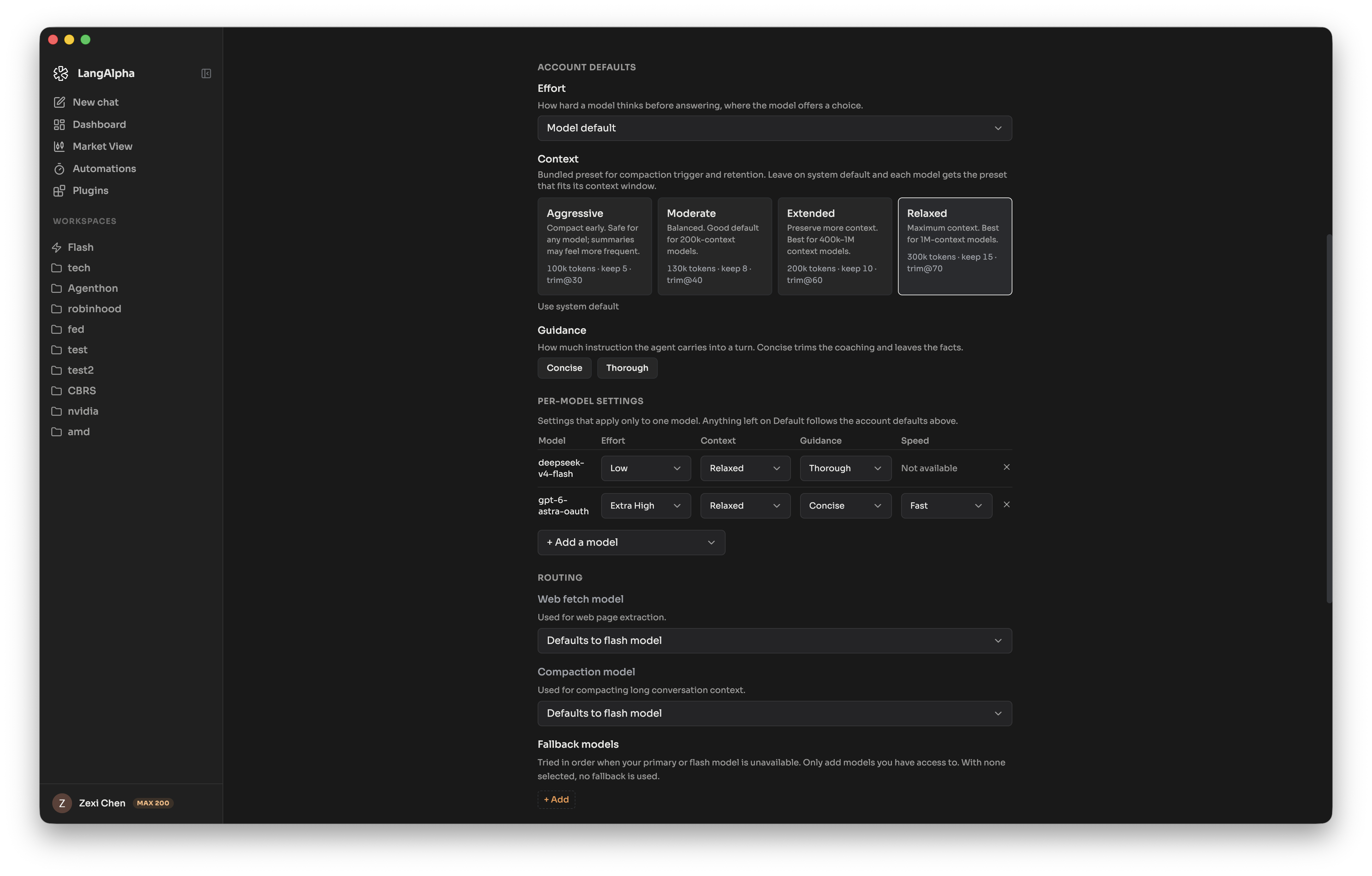Open gpt-6-astra-oauth Guidance Concise dropdown
This screenshot has height=876, width=1372.
coord(846,506)
